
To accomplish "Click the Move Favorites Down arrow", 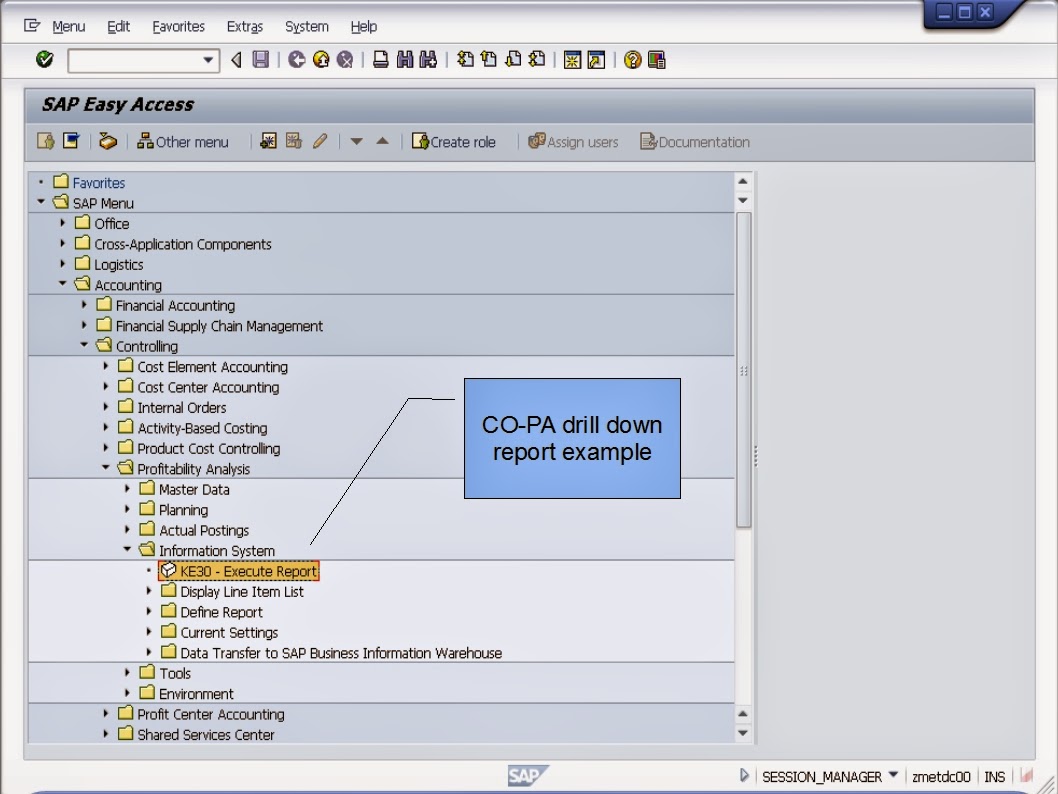I will point(356,142).
